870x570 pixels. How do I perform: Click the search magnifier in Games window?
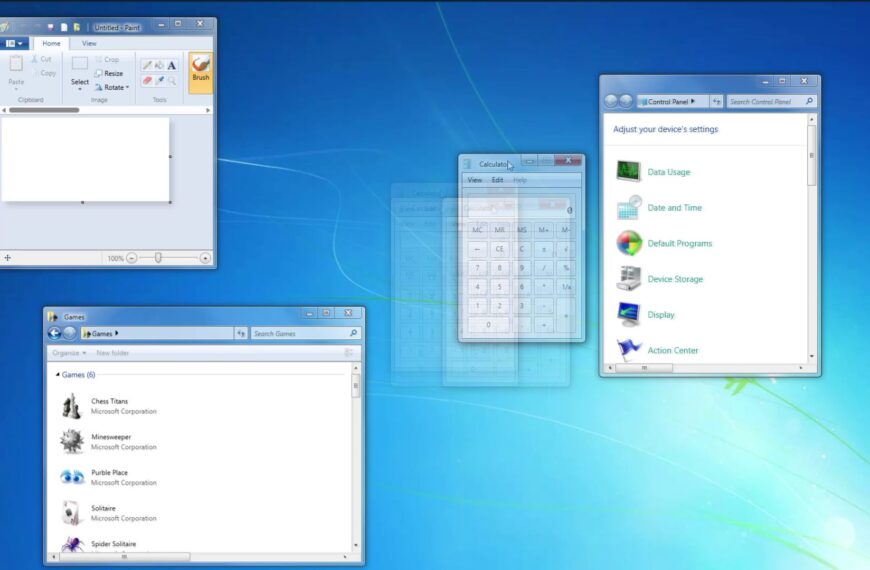click(353, 333)
